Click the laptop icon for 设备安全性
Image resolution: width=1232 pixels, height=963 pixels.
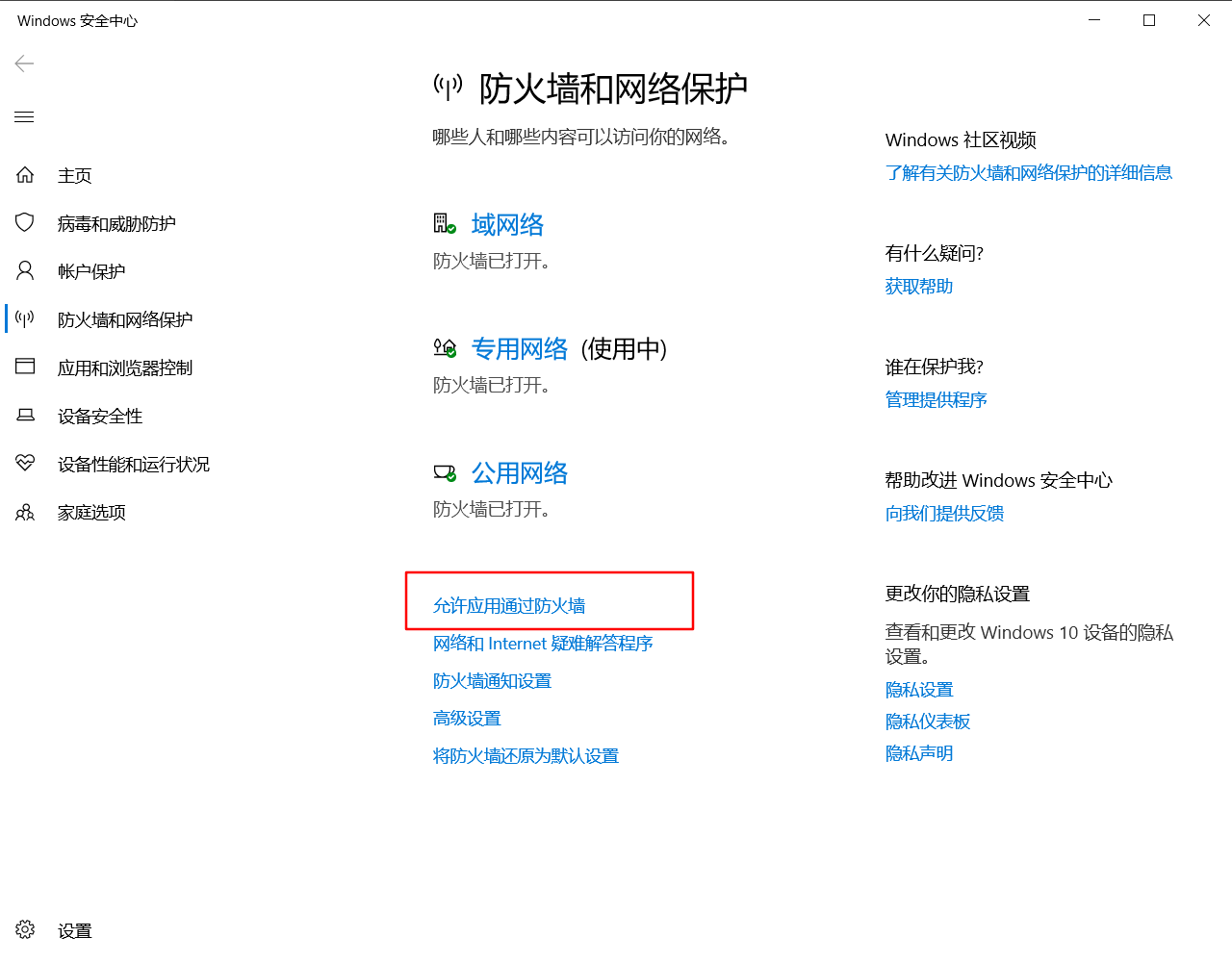[x=25, y=415]
